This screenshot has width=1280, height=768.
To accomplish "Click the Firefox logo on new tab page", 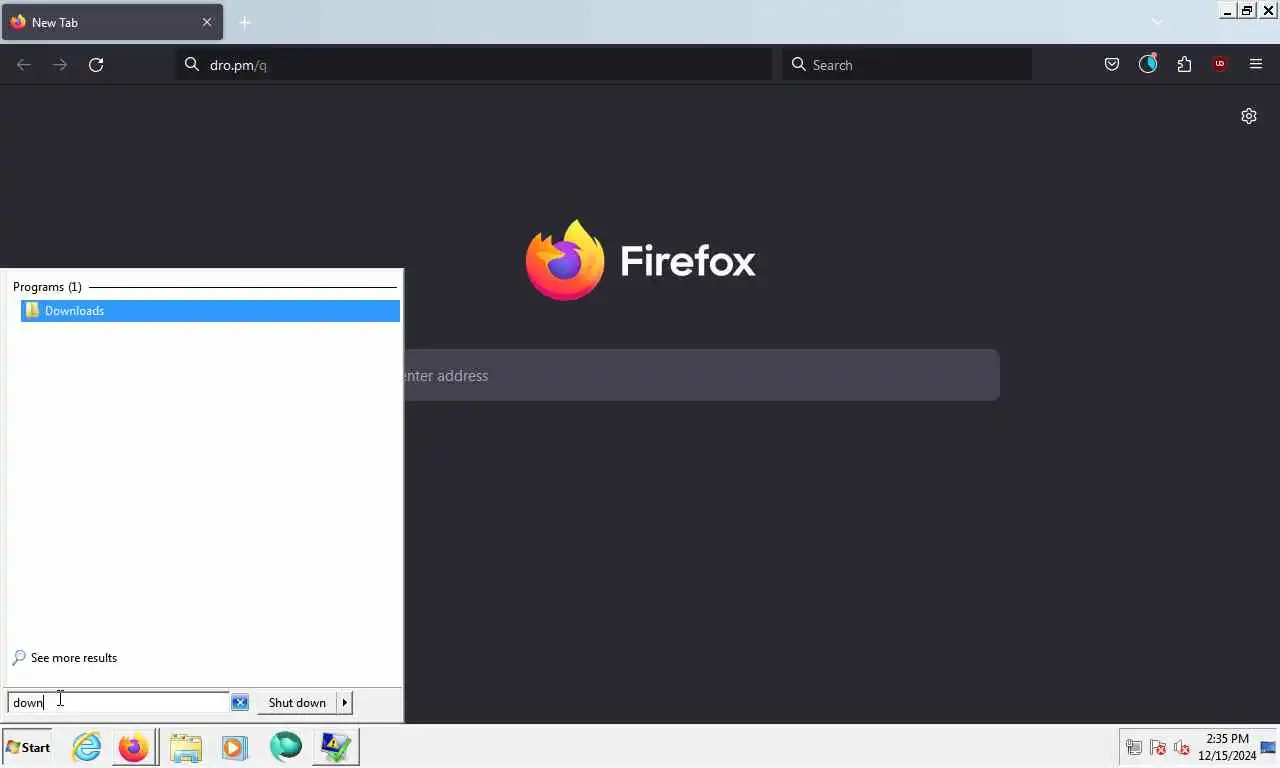I will point(565,260).
